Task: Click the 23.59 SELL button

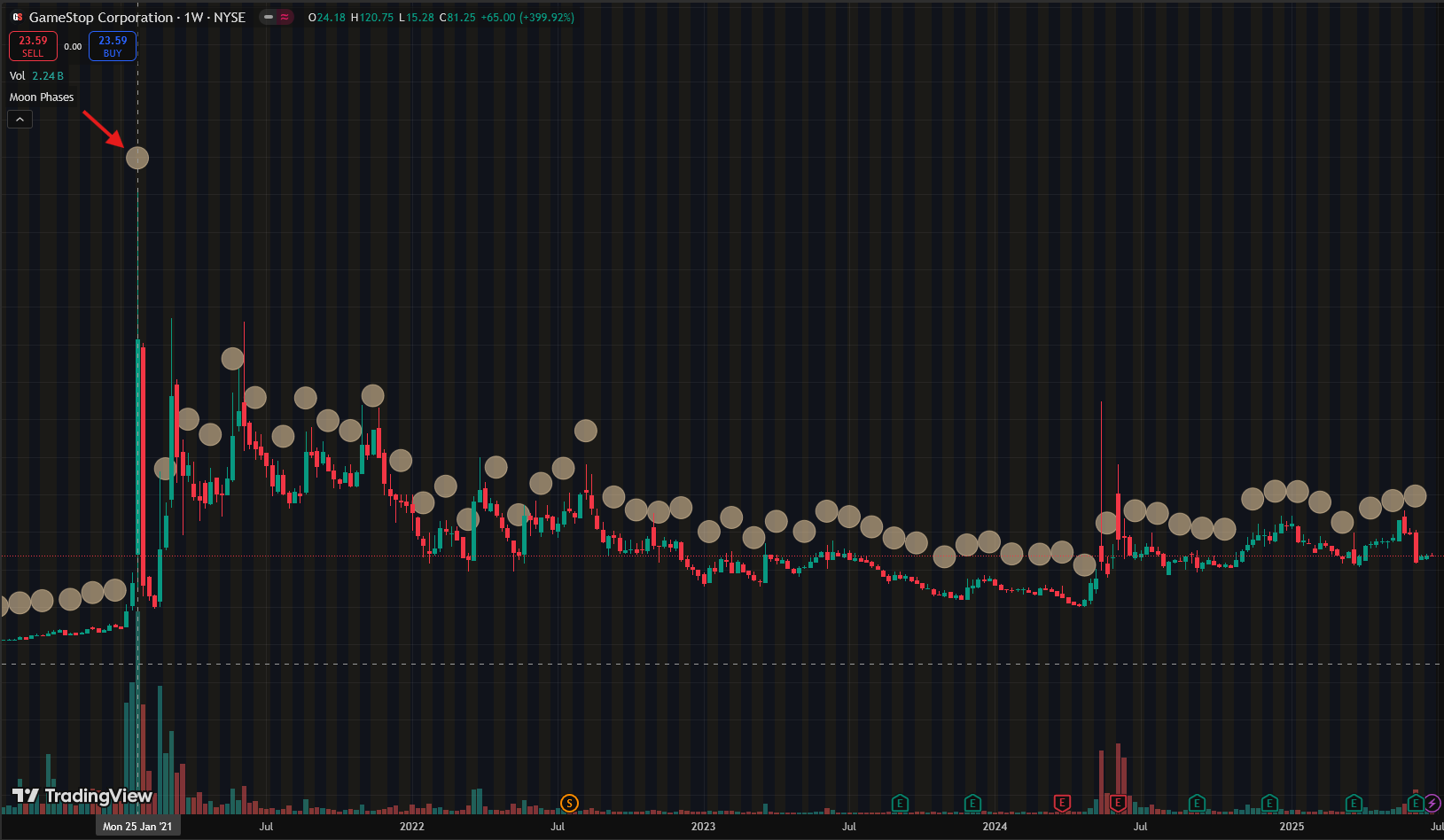Action: pyautogui.click(x=33, y=46)
